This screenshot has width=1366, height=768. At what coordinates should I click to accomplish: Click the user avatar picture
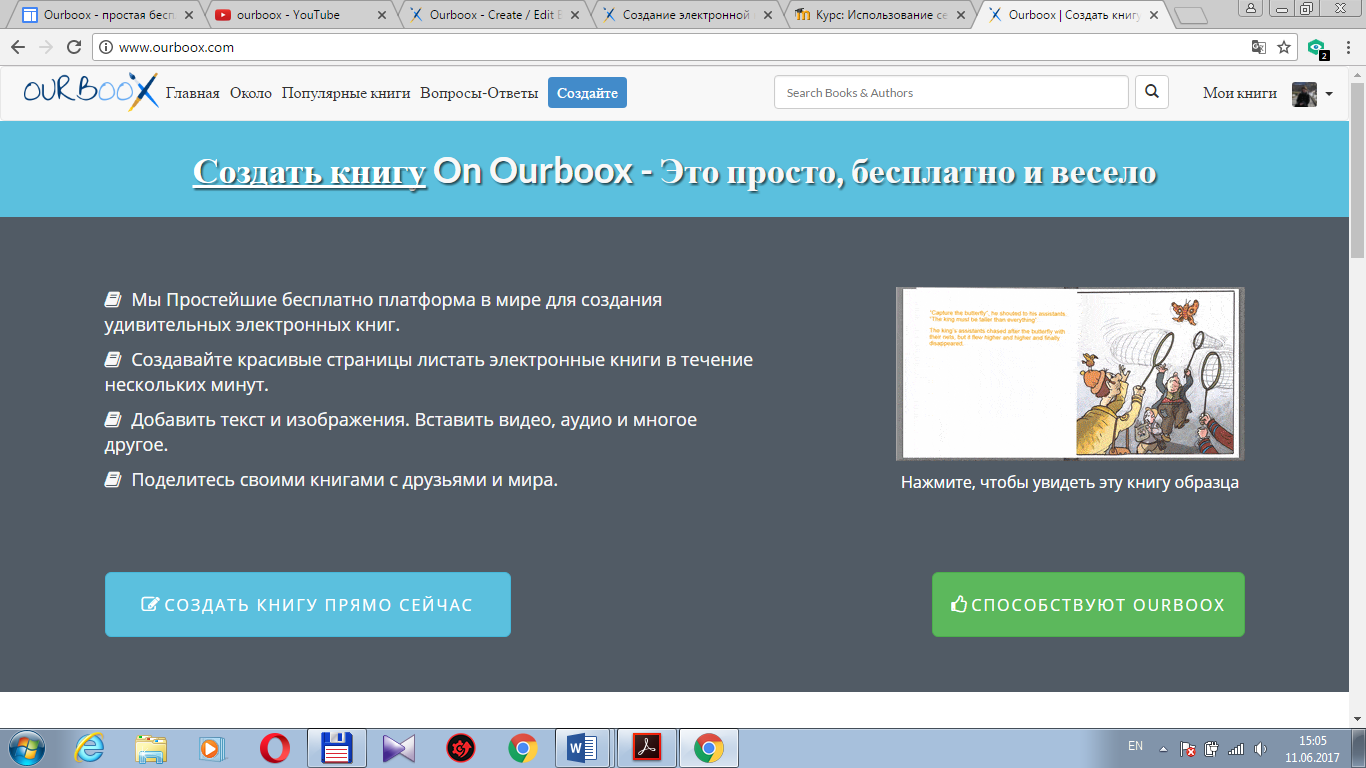tap(1304, 94)
